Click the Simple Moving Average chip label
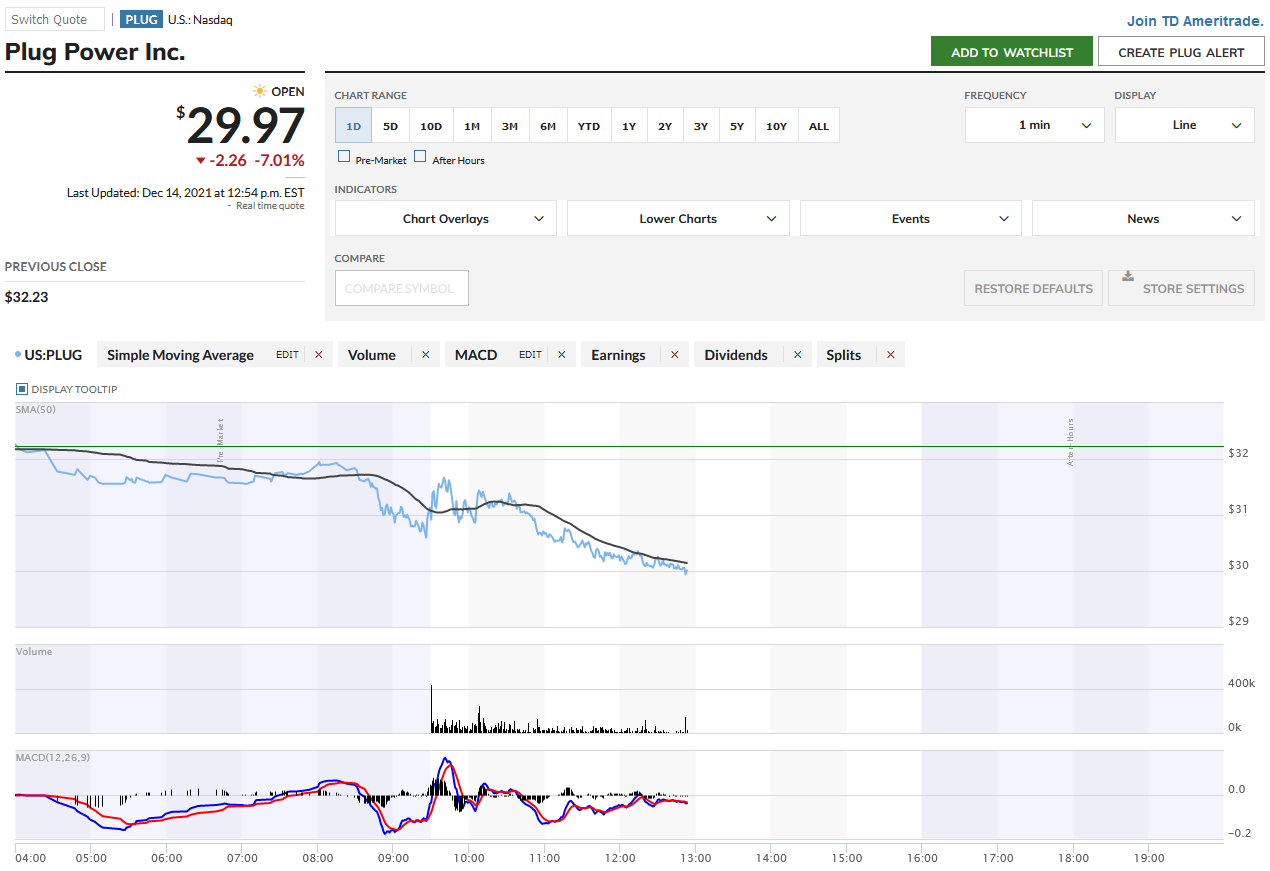 (180, 355)
